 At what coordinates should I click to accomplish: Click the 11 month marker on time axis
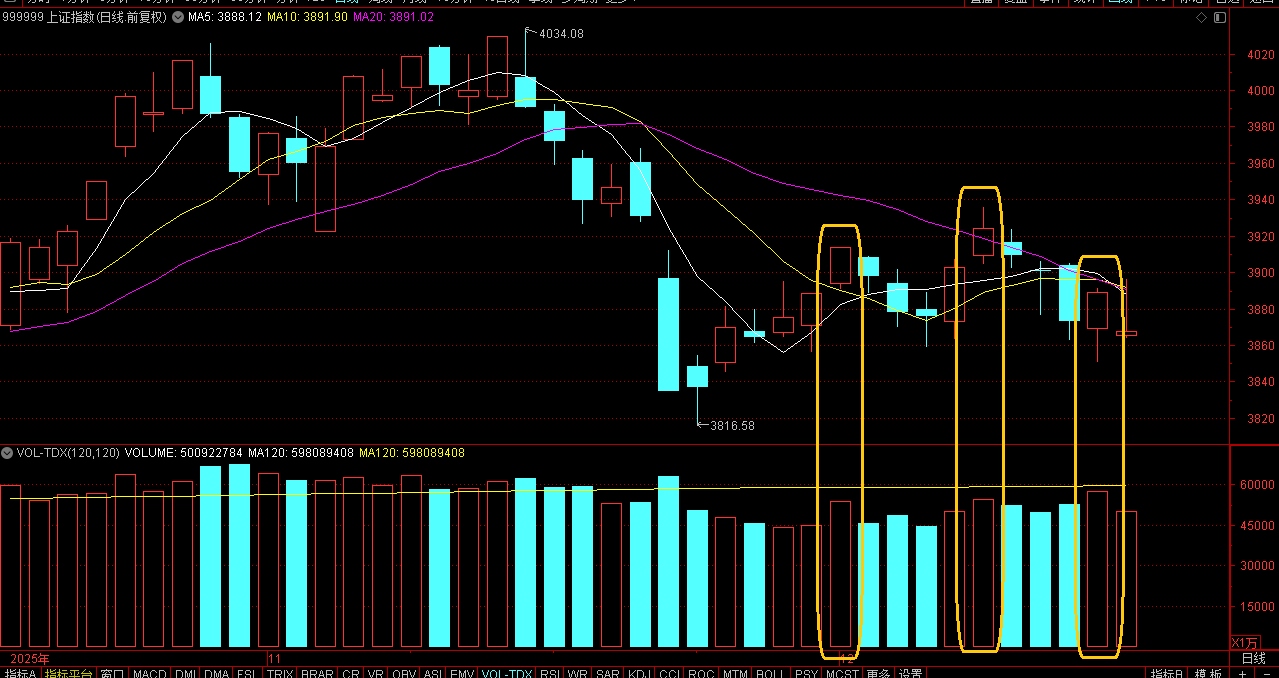[275, 659]
